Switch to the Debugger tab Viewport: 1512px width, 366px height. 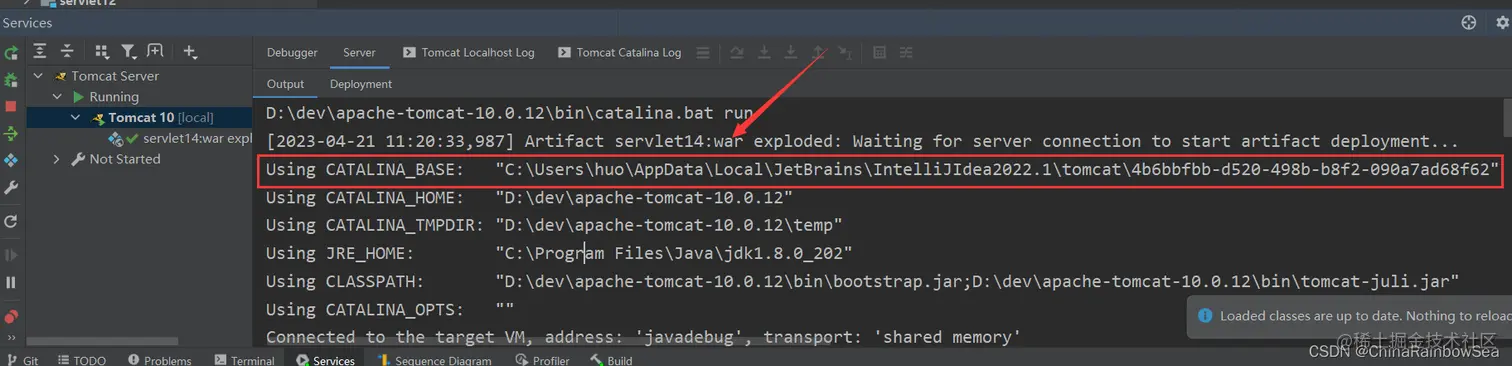pyautogui.click(x=292, y=53)
